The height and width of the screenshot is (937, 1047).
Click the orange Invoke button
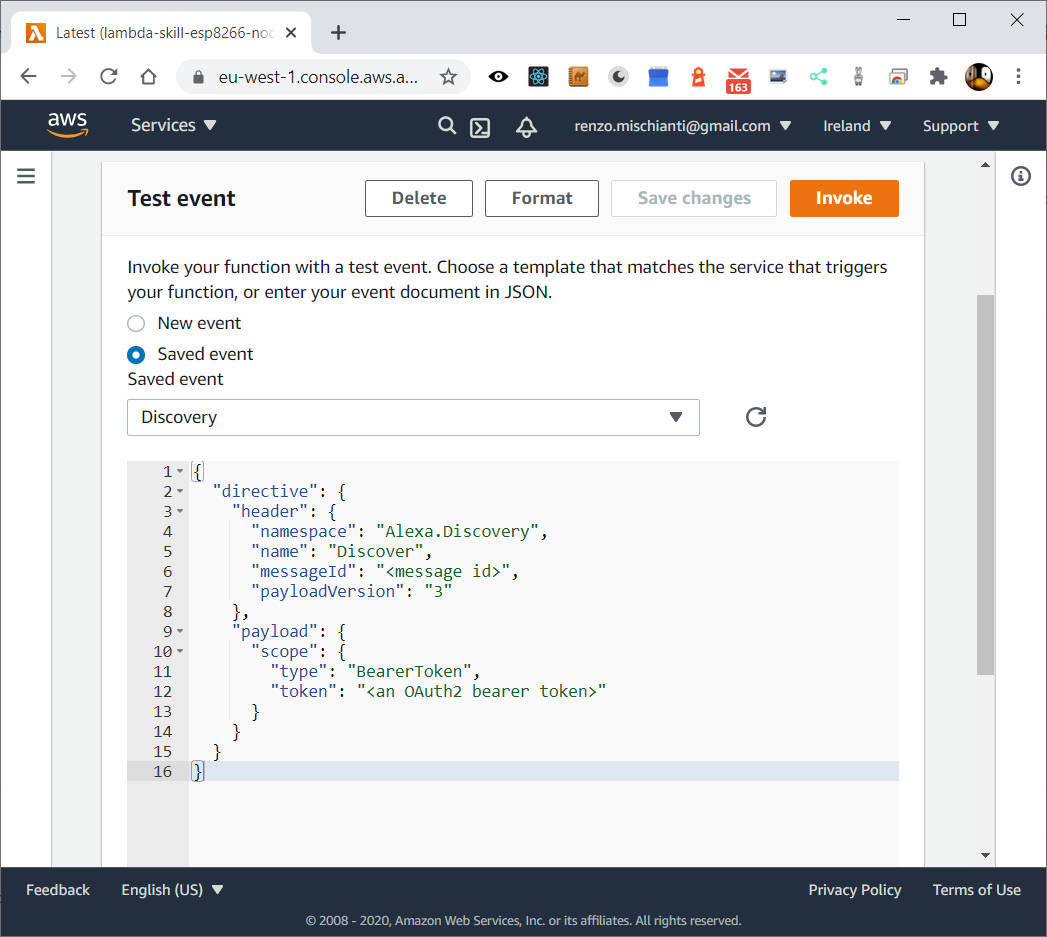point(844,198)
